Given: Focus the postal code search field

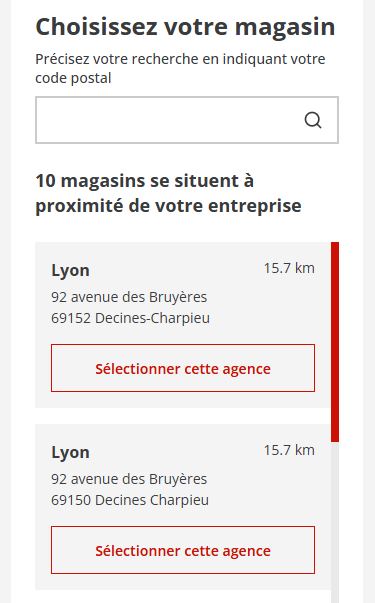Looking at the screenshot, I should [187, 120].
